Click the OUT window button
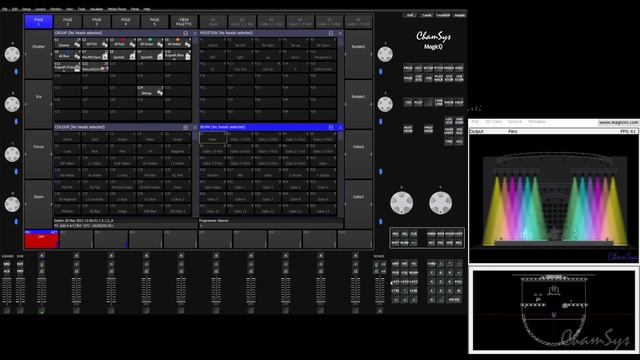The height and width of the screenshot is (360, 640). (x=418, y=68)
